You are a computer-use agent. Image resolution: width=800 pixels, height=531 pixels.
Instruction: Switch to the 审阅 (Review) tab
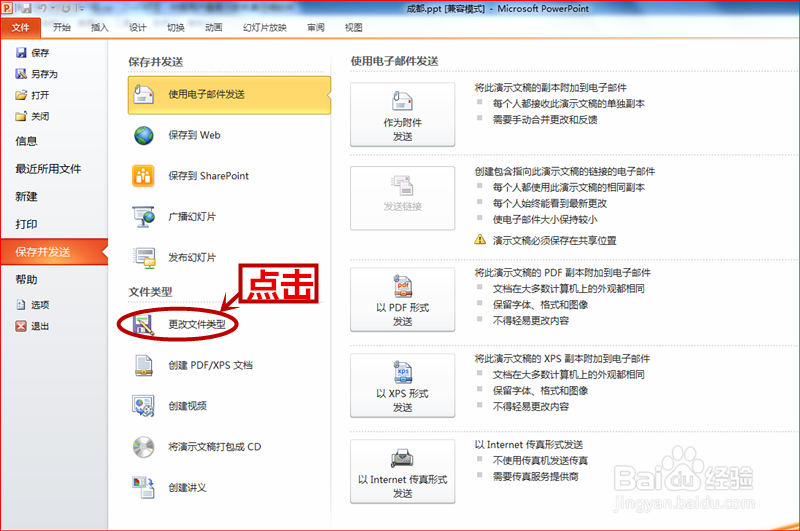pos(316,28)
